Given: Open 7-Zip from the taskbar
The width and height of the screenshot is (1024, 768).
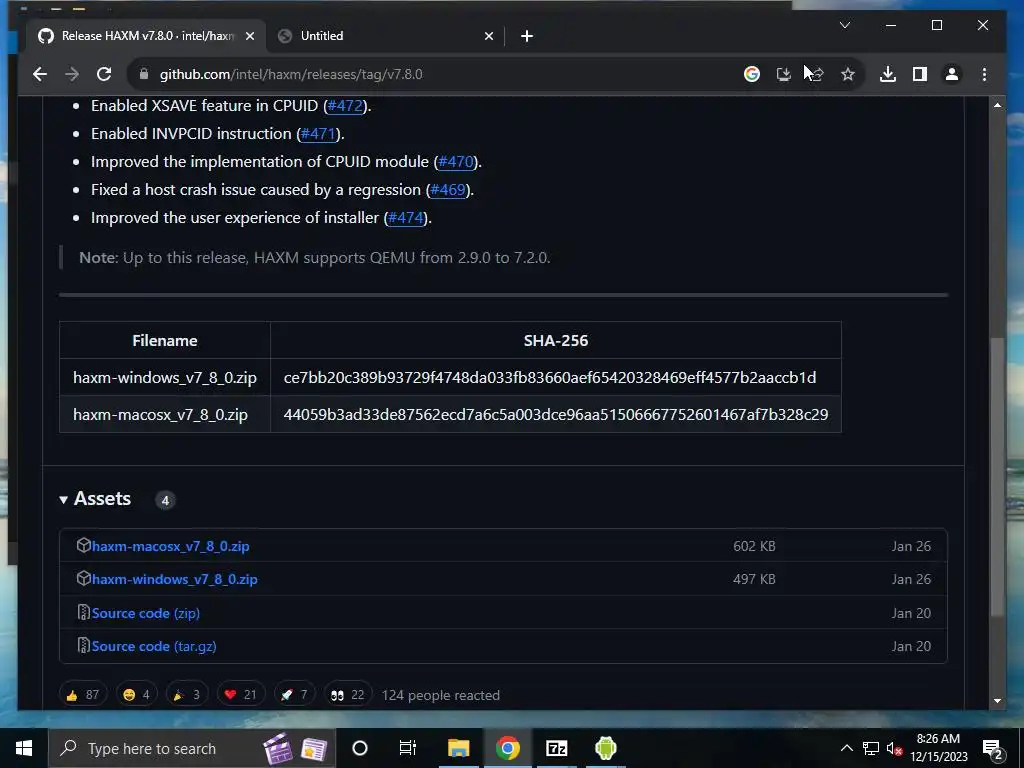Looking at the screenshot, I should tap(557, 748).
